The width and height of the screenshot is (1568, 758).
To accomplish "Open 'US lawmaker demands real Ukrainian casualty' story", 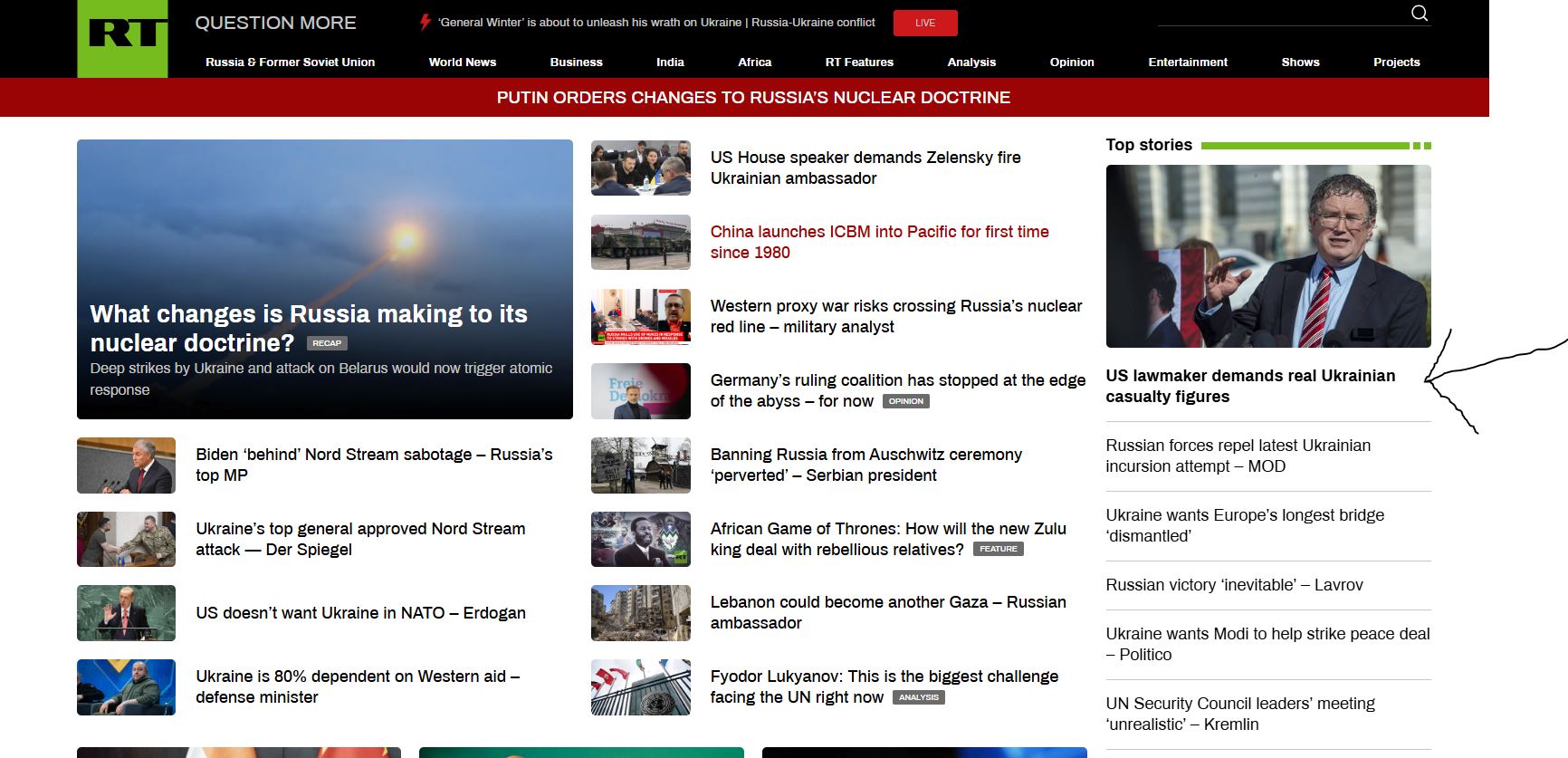I will click(1250, 386).
